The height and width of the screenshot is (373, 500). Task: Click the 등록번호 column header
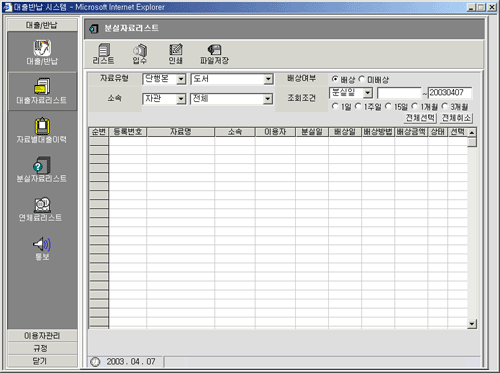128,132
